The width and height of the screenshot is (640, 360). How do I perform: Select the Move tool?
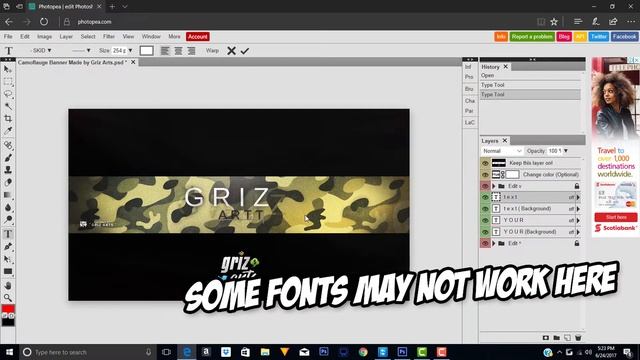(8, 70)
